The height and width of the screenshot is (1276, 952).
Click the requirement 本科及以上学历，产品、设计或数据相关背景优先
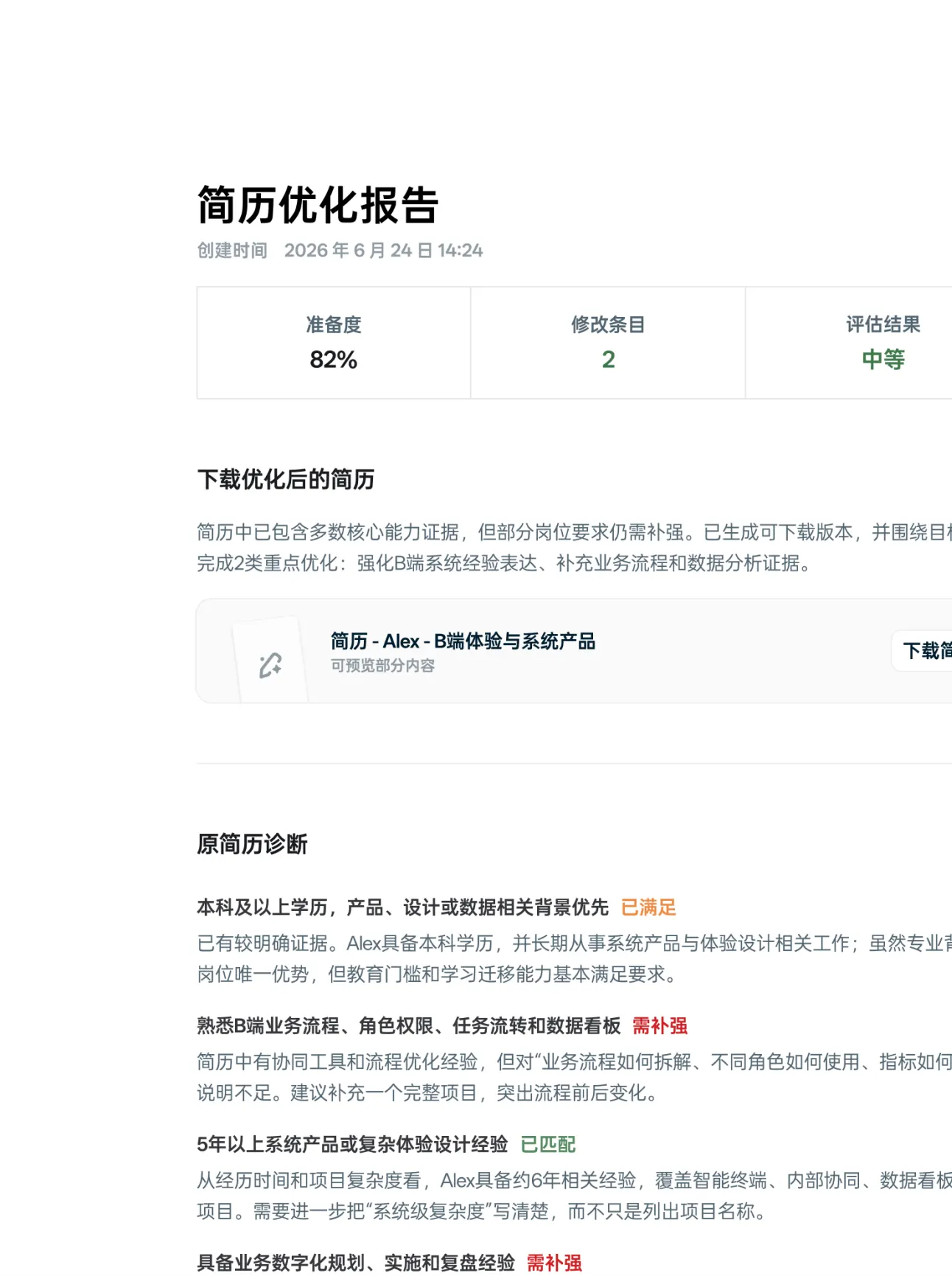coord(403,907)
